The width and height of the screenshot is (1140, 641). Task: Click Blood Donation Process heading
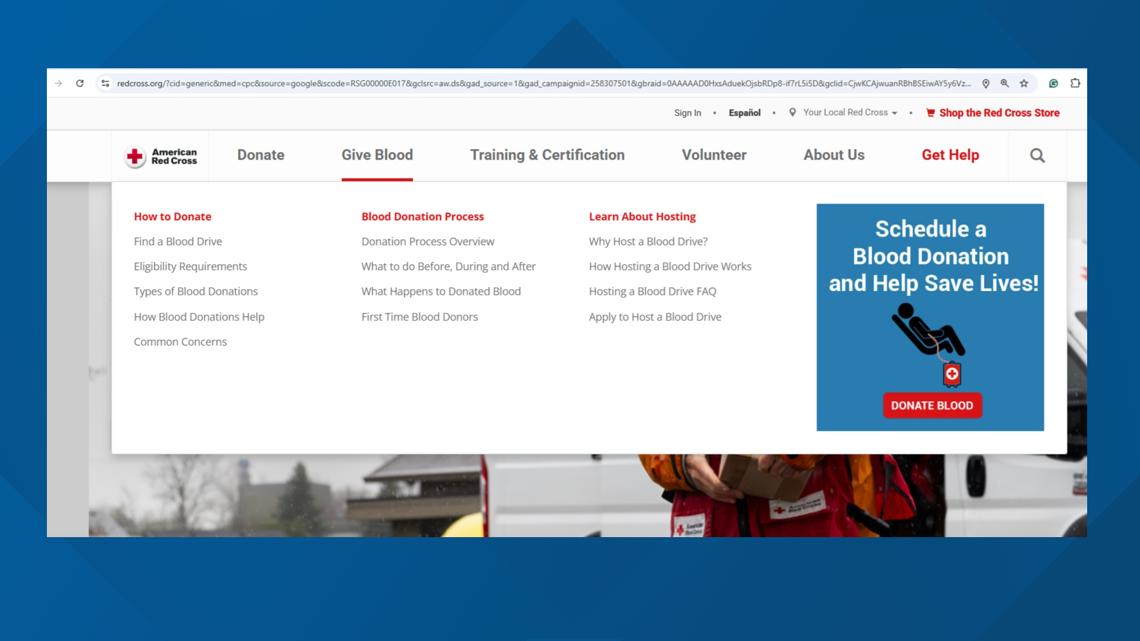click(422, 217)
